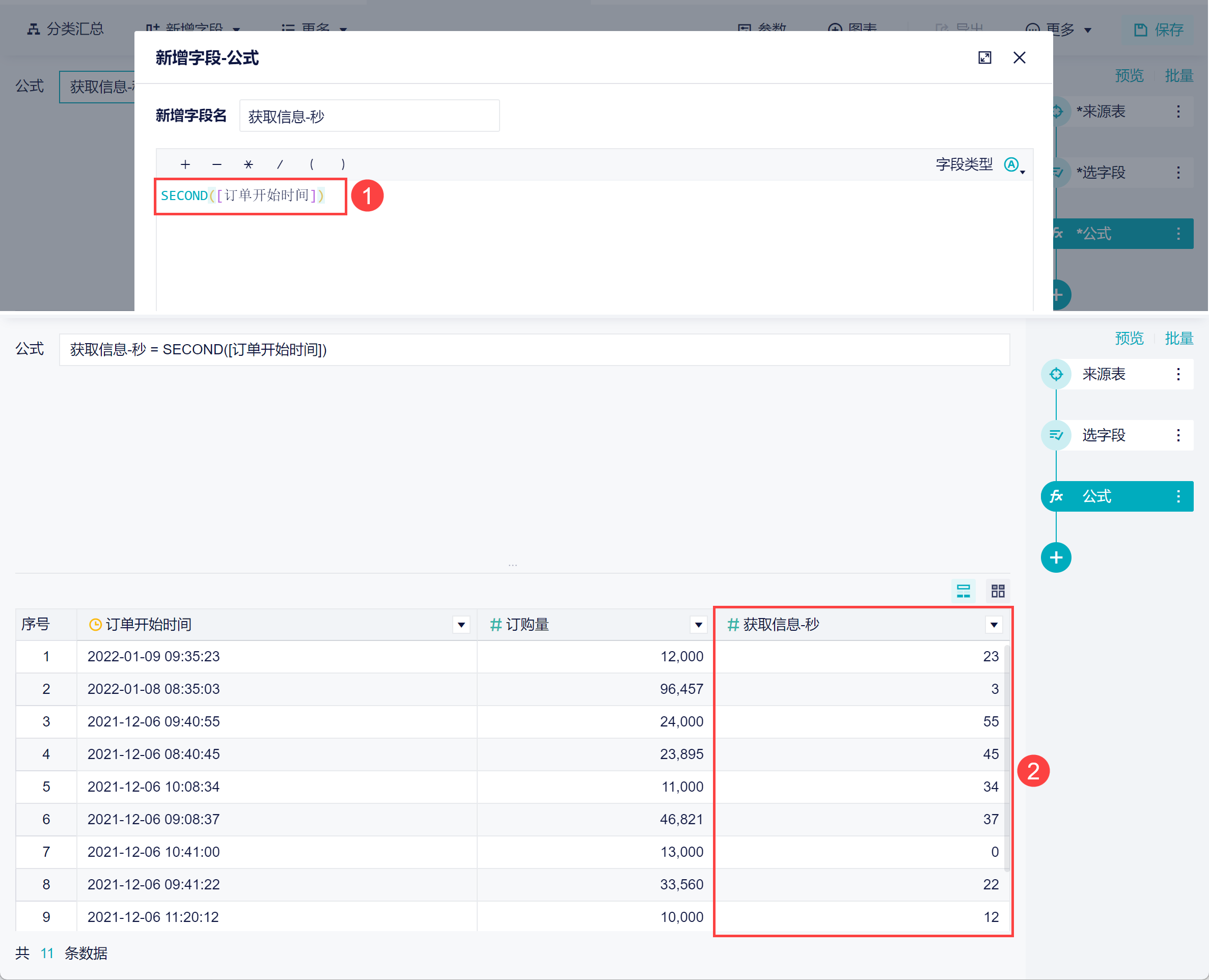This screenshot has height=980, width=1209.
Task: Click the 订购量 numeric type icon
Action: click(496, 624)
